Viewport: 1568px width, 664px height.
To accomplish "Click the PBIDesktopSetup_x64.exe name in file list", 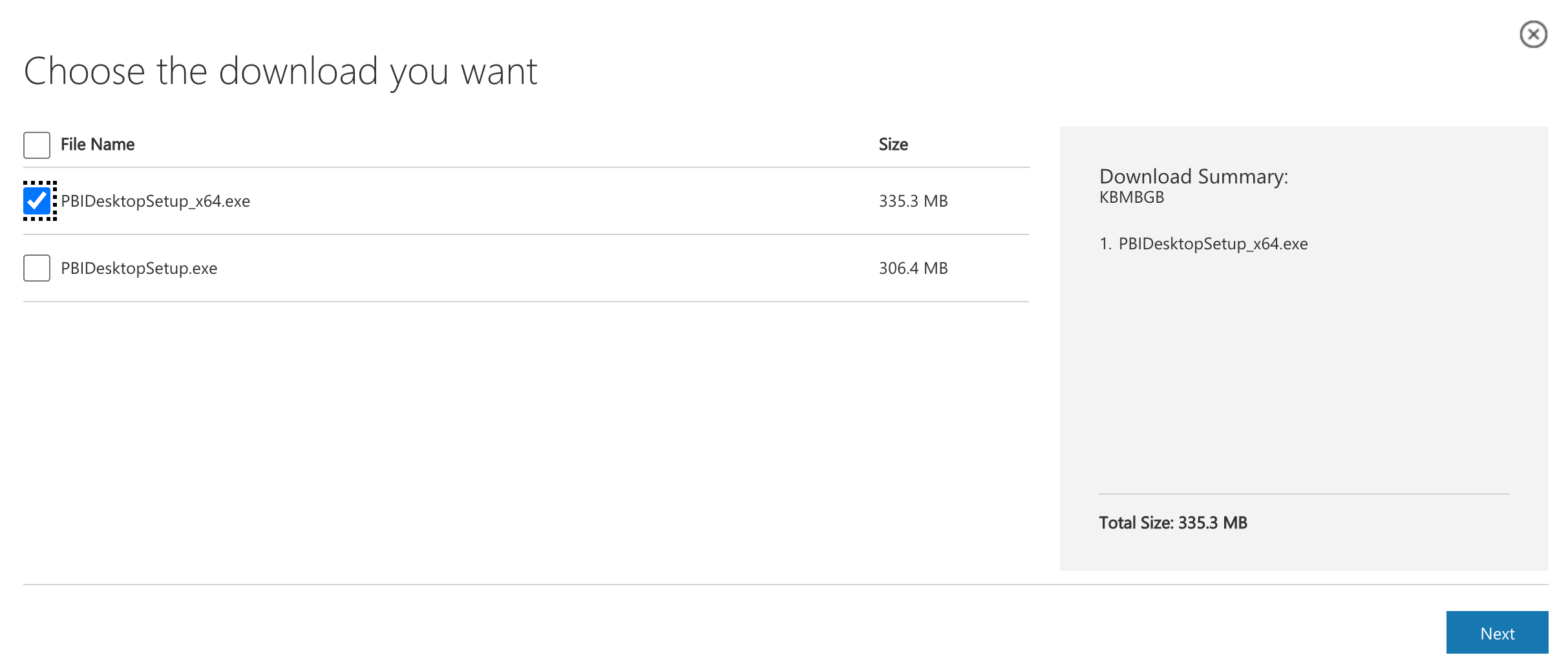I will (x=156, y=202).
